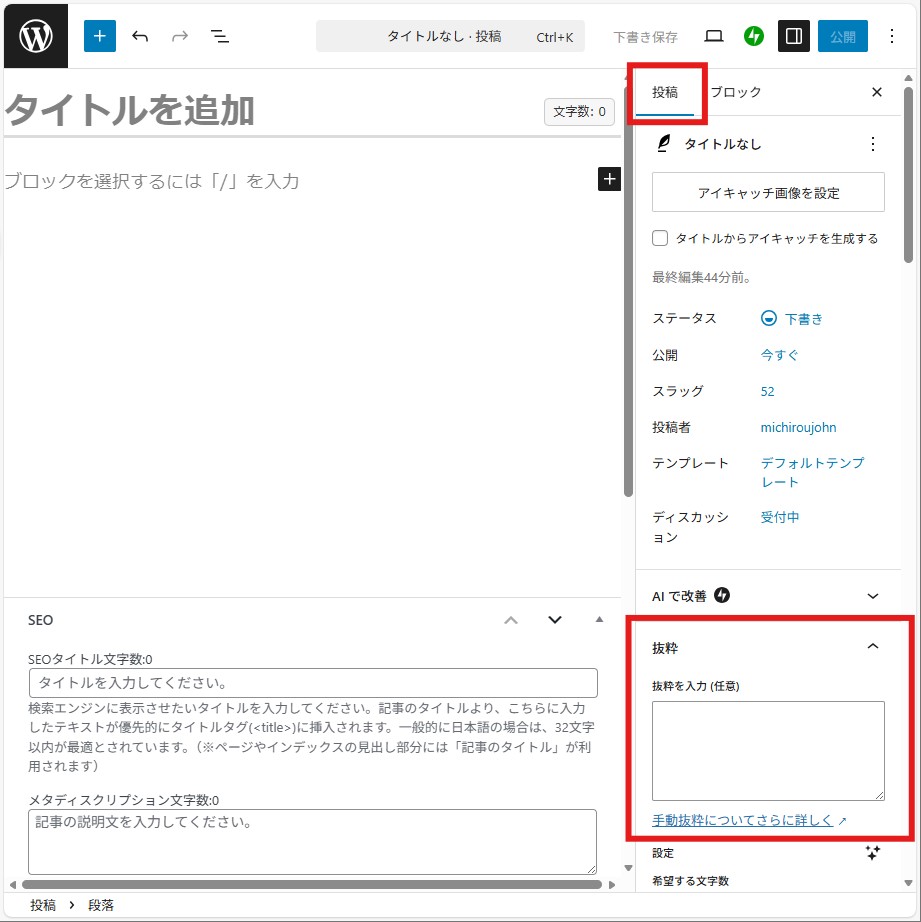Open the green Jetpack lightning icon
The width and height of the screenshot is (921, 922).
pos(754,36)
